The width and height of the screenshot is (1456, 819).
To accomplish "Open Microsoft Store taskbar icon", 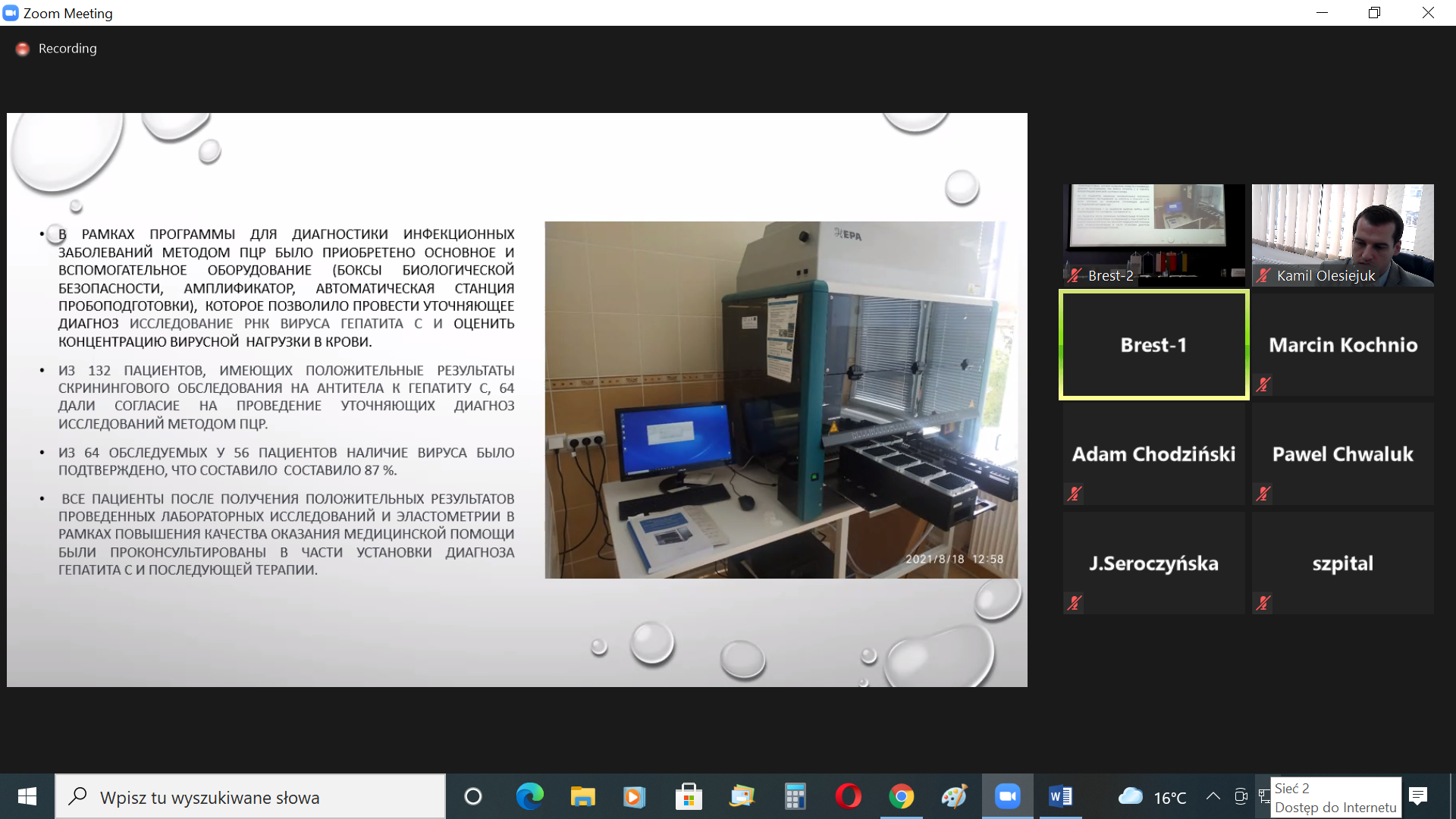I will click(689, 796).
